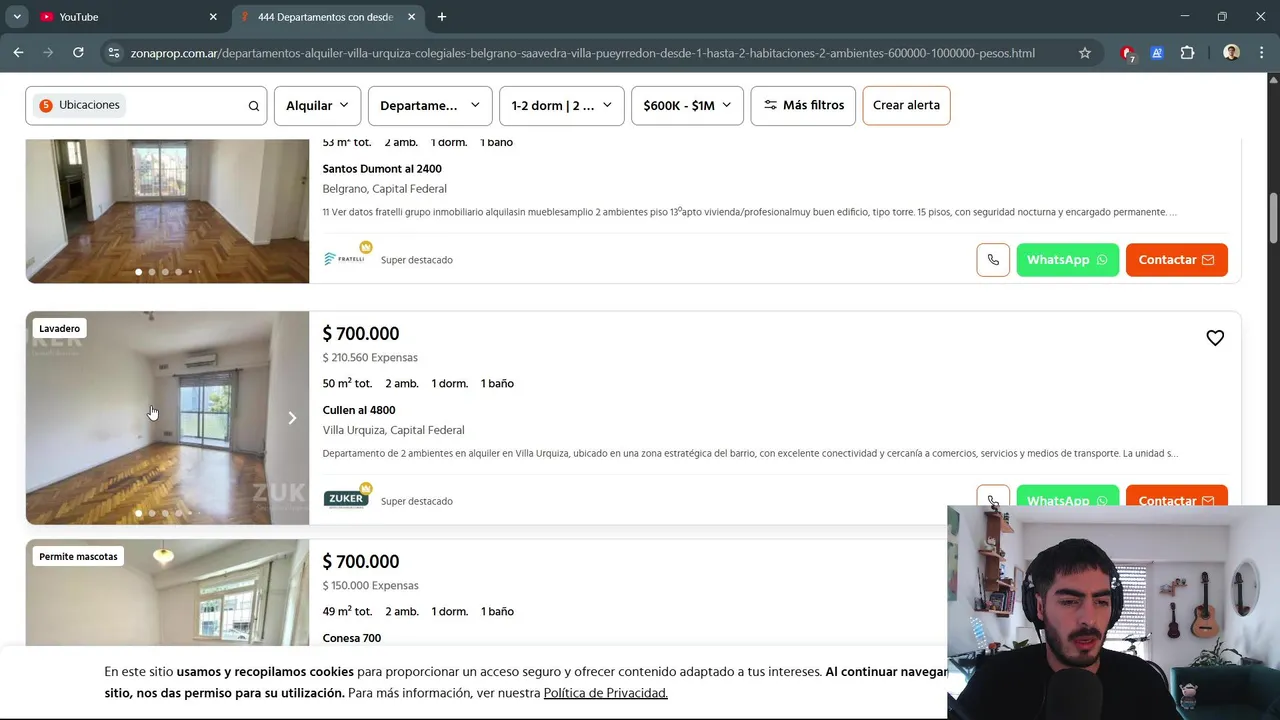Open Conesa 700 listing title
The image size is (1280, 720).
coord(352,638)
